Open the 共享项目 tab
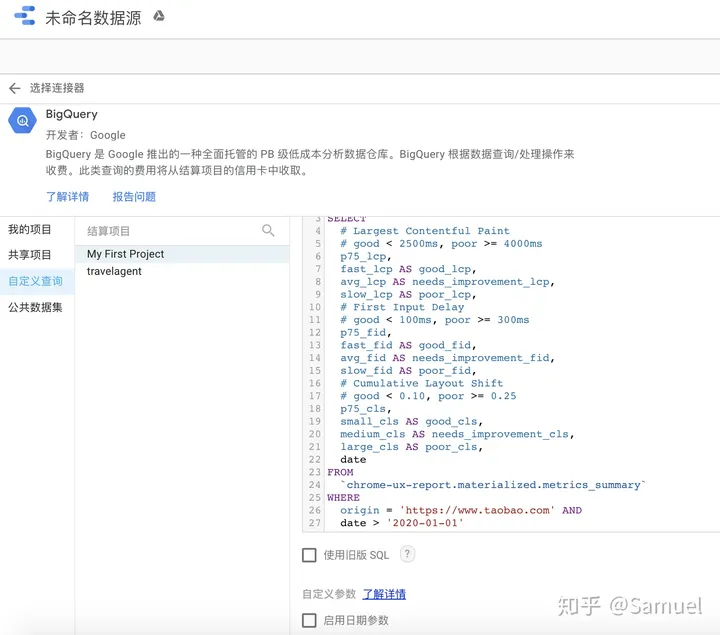The width and height of the screenshot is (720, 635). 30,255
